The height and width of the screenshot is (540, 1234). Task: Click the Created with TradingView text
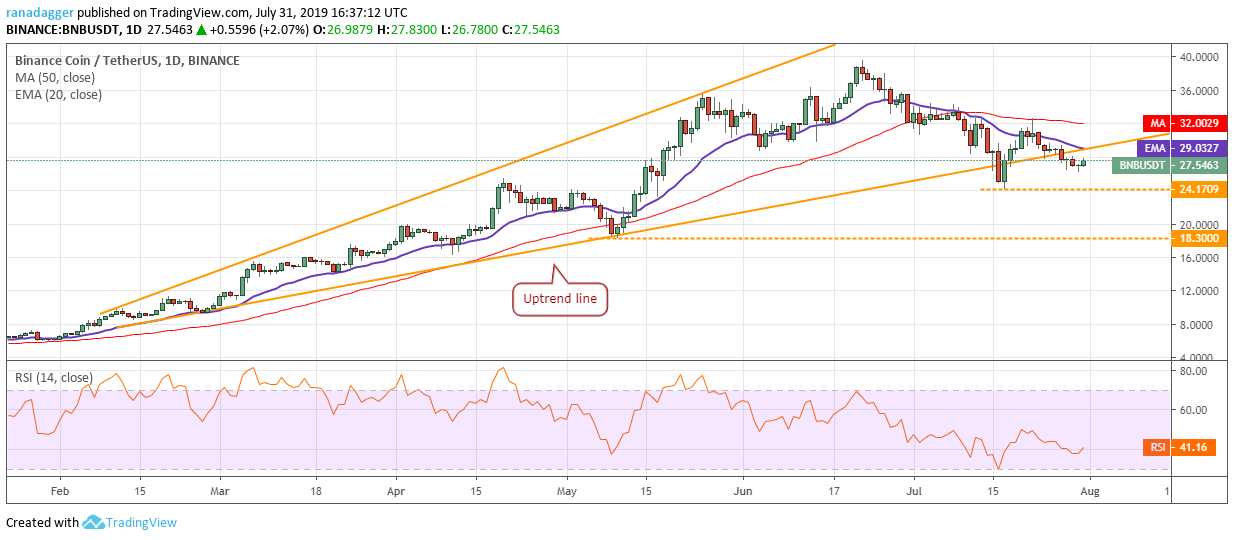click(x=92, y=522)
